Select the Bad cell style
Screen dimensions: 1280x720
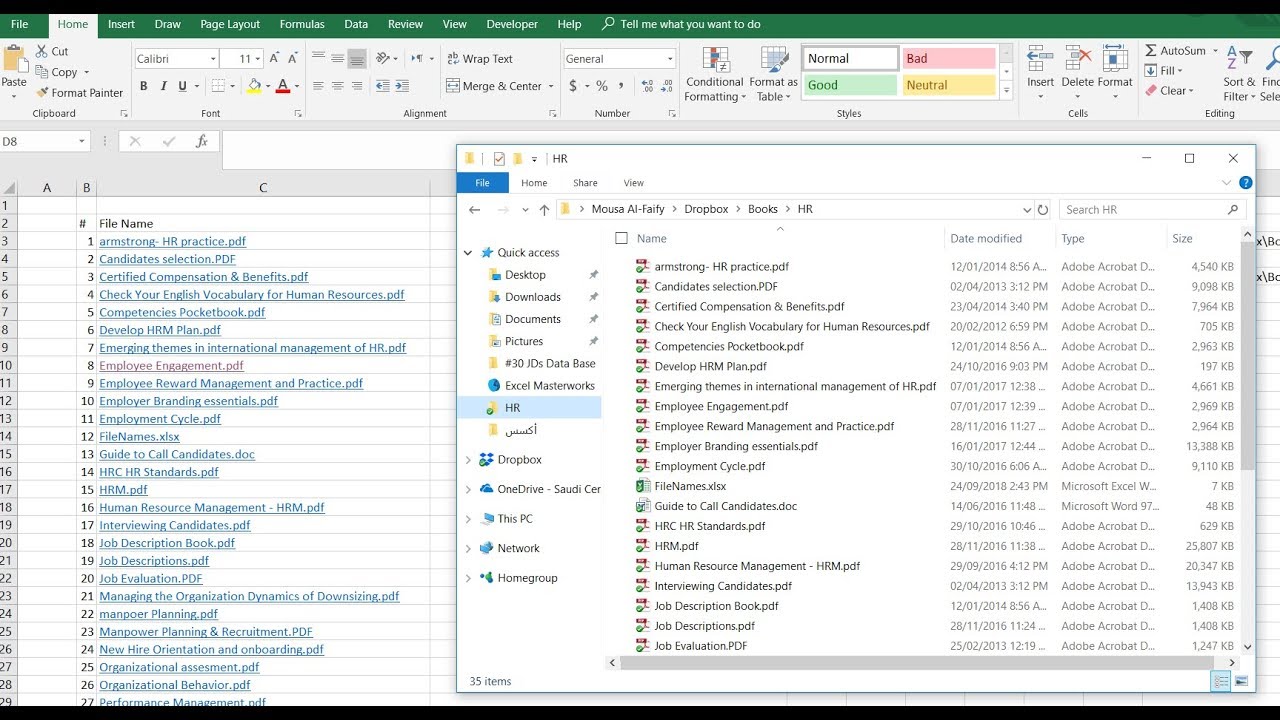pyautogui.click(x=948, y=59)
